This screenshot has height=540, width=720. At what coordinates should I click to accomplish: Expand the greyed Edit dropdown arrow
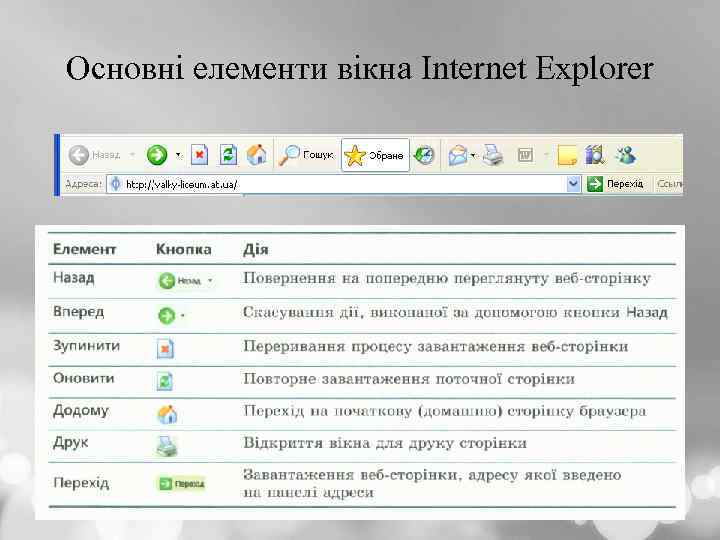546,155
